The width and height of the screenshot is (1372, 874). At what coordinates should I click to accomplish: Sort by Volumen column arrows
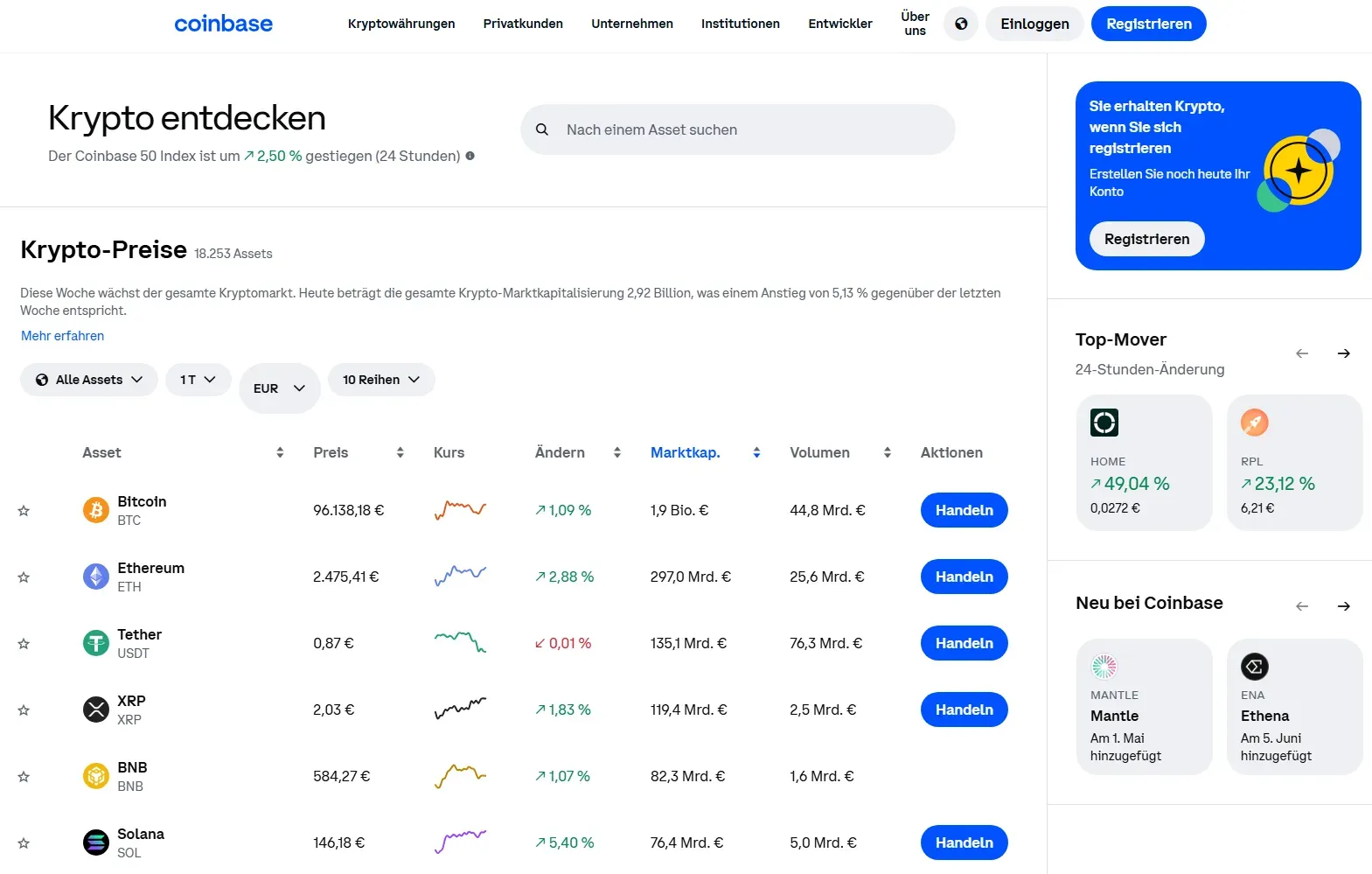pos(888,452)
